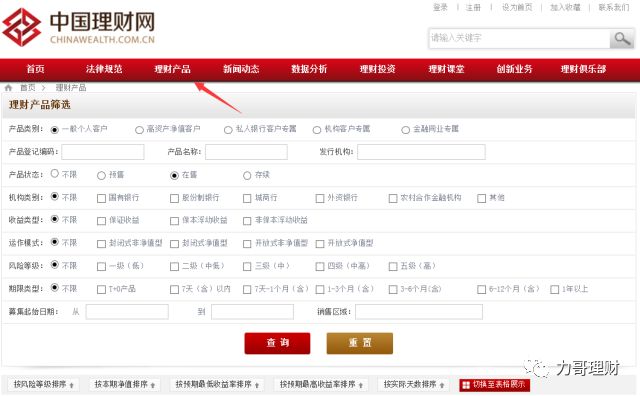Open the 数据分析 navigation tab
The width and height of the screenshot is (640, 396).
click(309, 69)
